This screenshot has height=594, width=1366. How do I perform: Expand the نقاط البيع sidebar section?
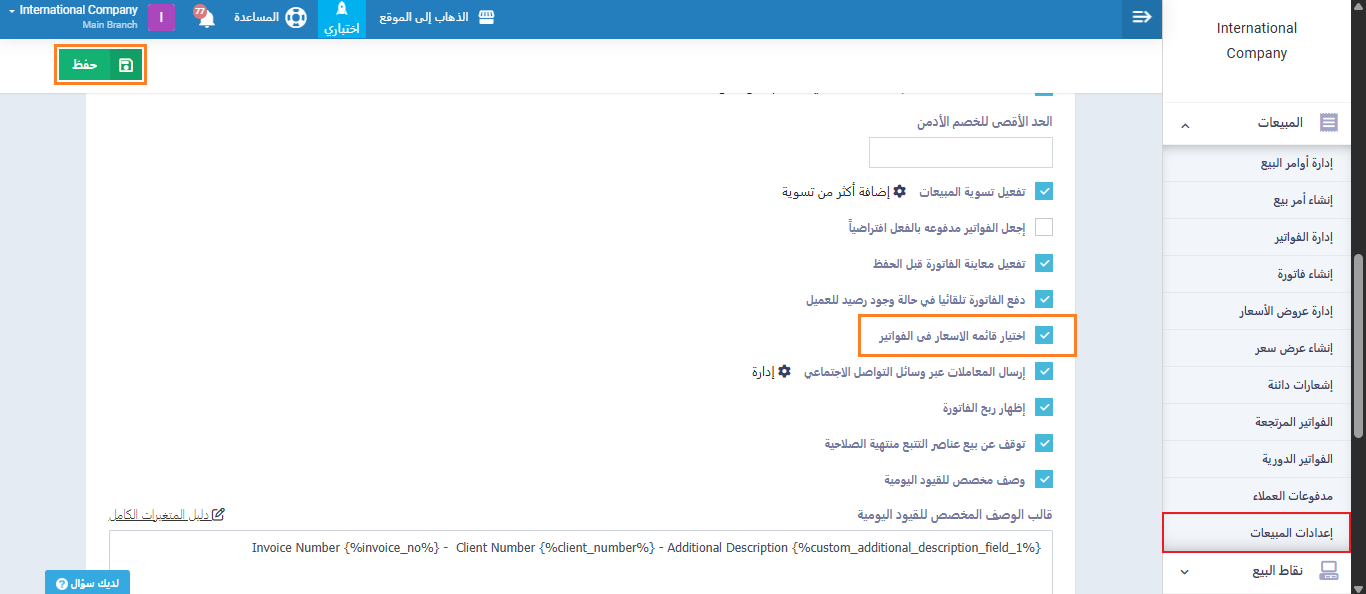[1185, 572]
